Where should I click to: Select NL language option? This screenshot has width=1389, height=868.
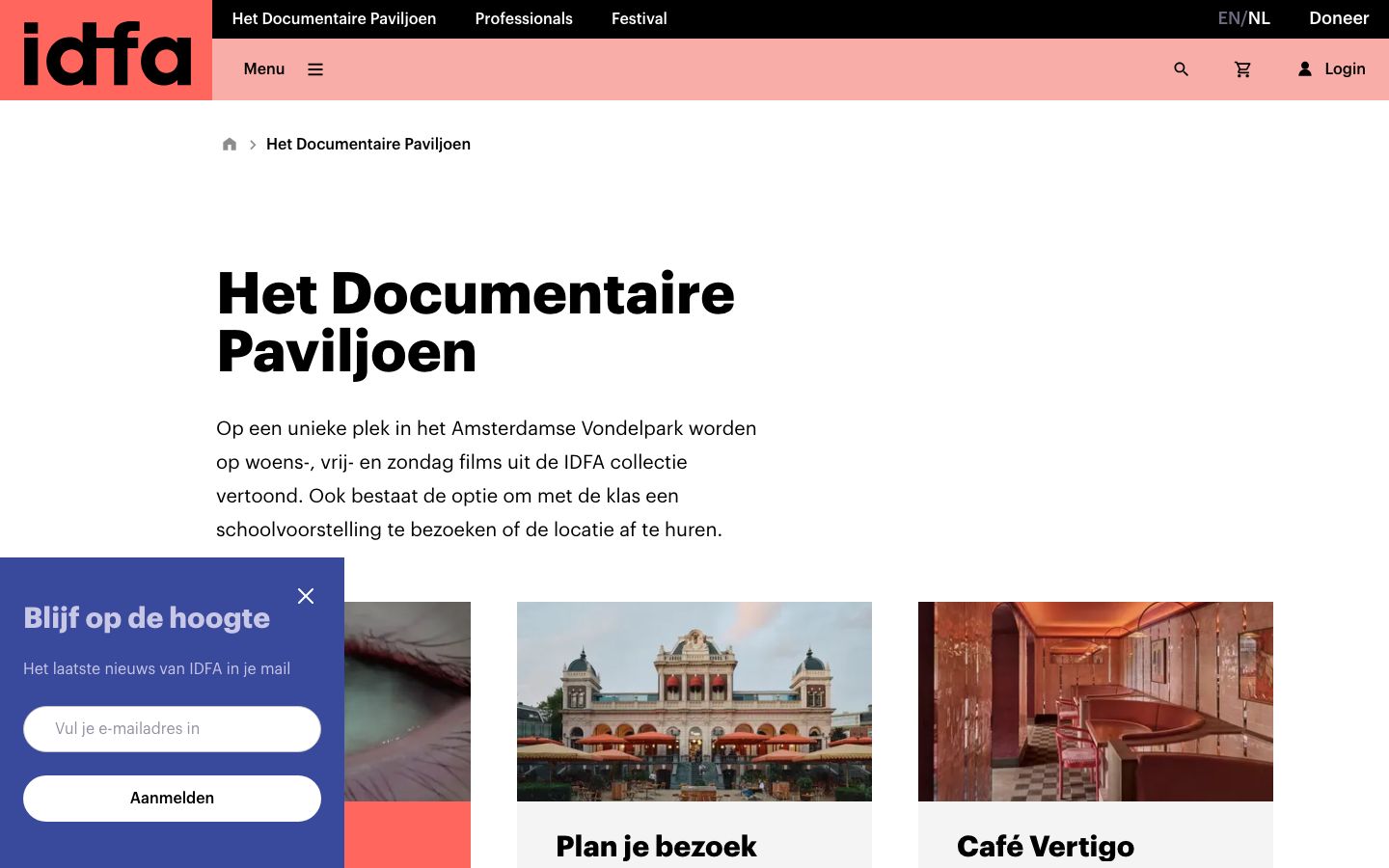pos(1259,18)
